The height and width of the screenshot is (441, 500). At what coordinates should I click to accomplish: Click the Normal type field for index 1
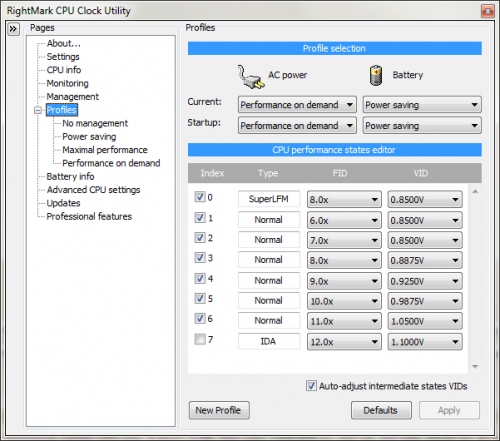click(269, 220)
